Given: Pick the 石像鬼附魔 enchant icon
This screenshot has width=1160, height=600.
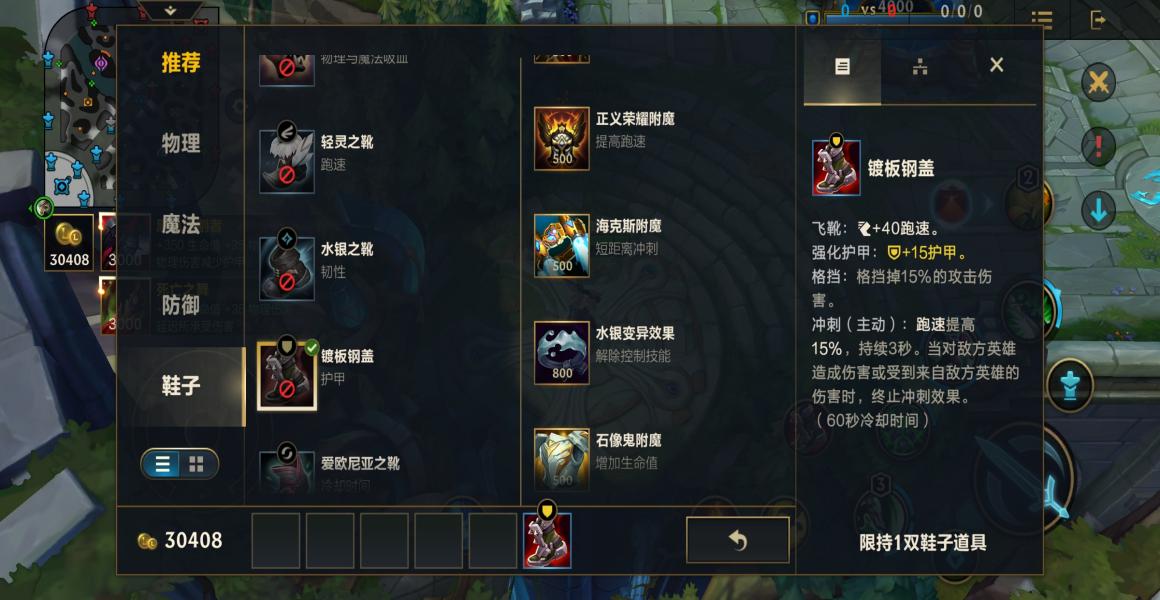Looking at the screenshot, I should pyautogui.click(x=562, y=459).
